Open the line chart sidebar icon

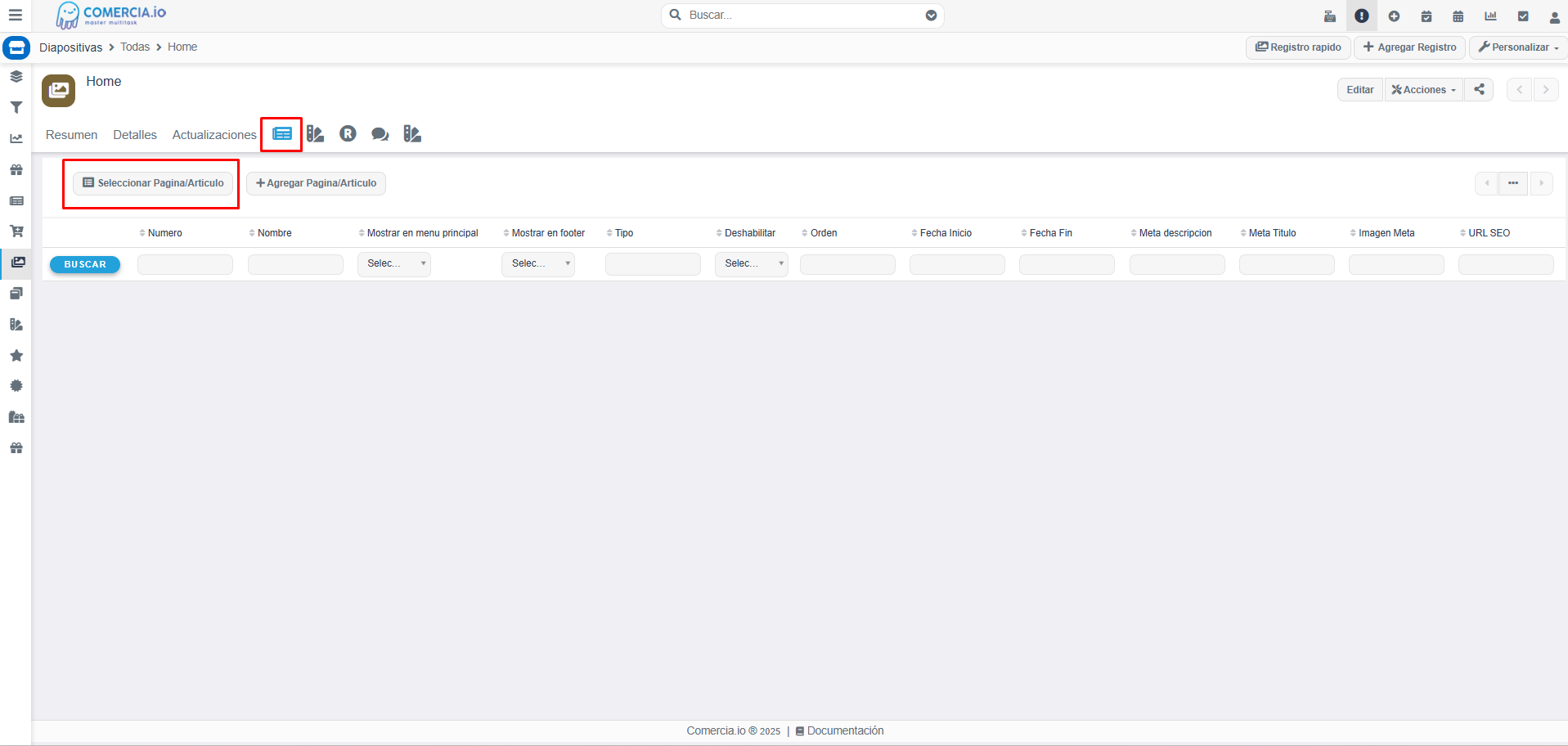tap(16, 138)
